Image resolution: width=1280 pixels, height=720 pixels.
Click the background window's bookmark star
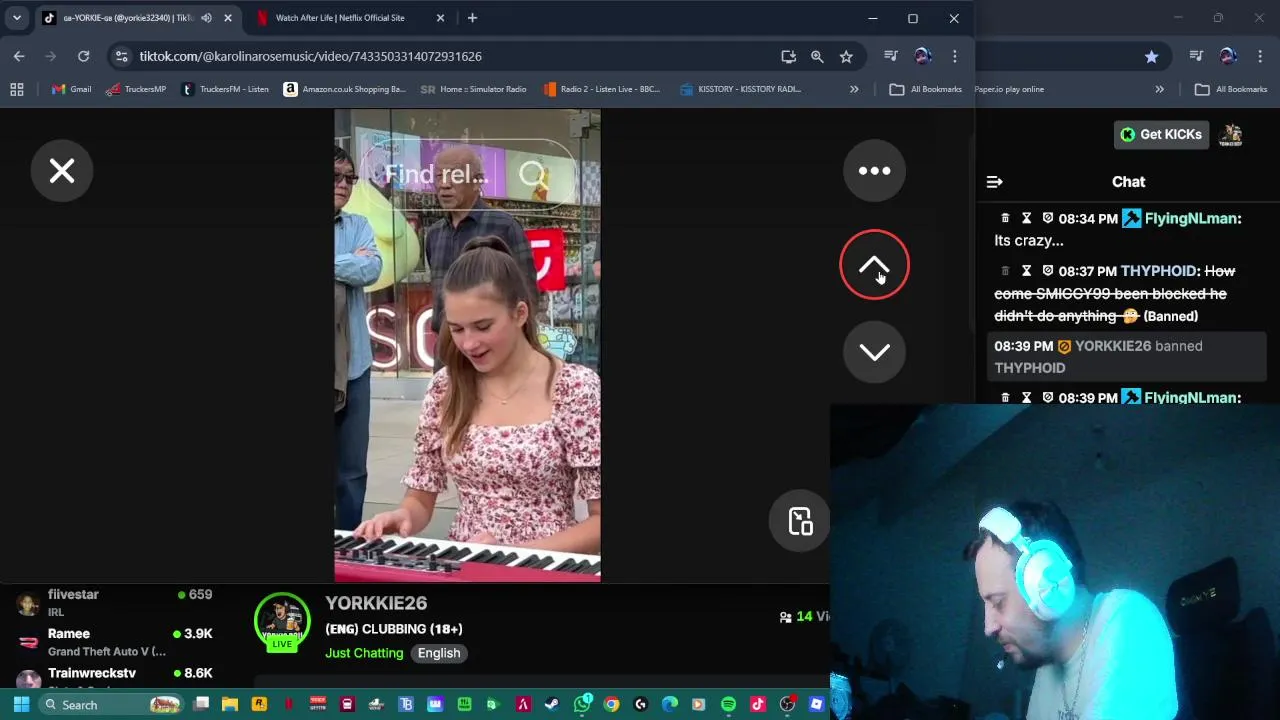1151,57
